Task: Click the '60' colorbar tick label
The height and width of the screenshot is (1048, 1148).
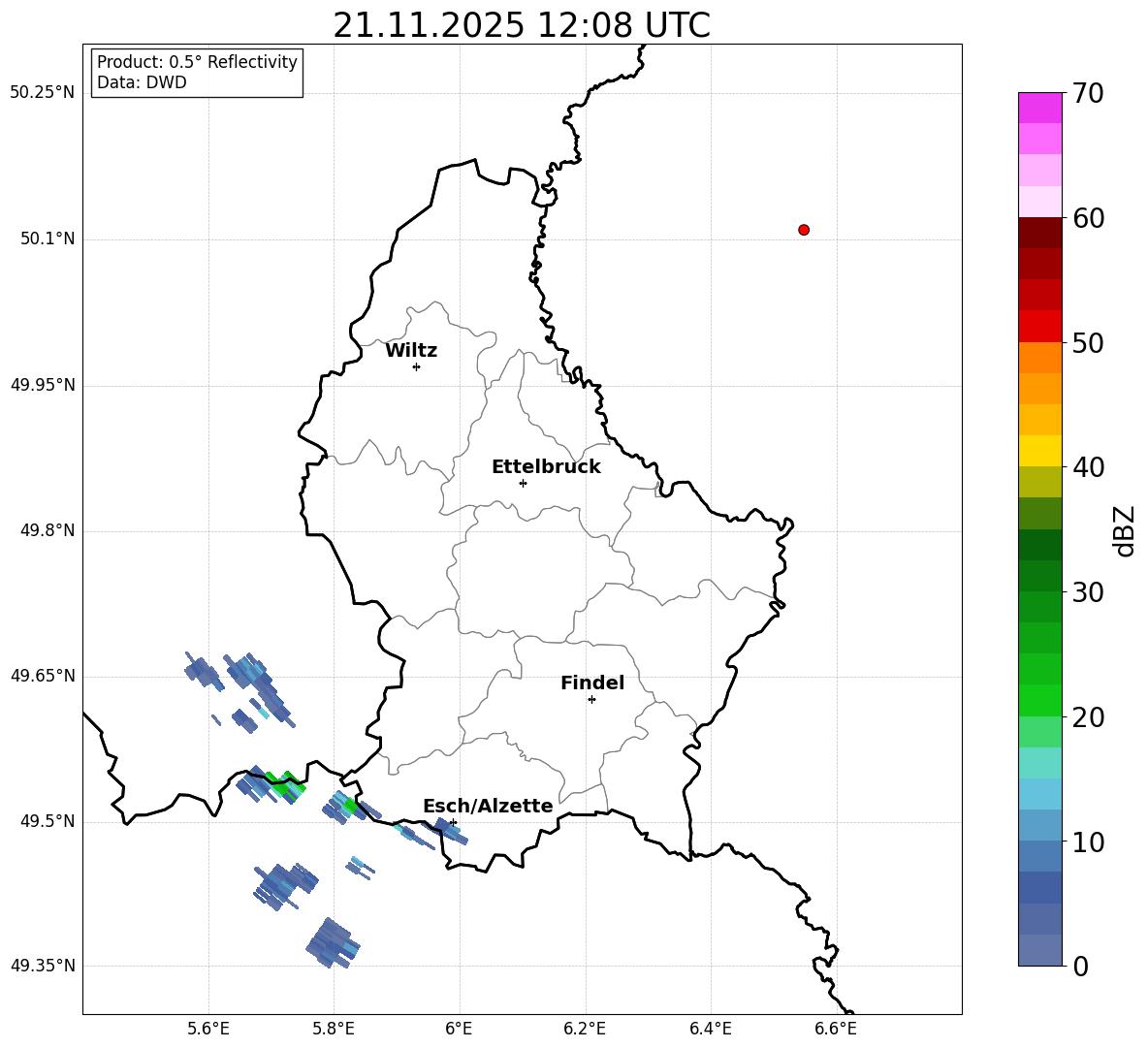Action: pos(1089,218)
